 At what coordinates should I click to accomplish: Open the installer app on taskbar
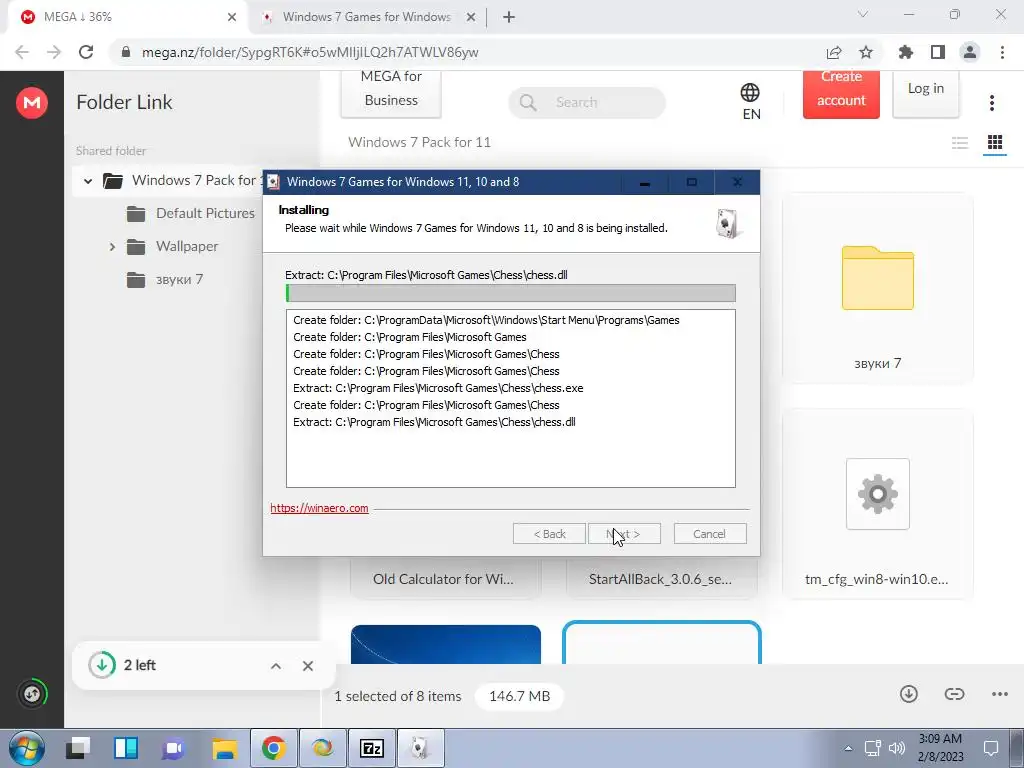tap(421, 748)
